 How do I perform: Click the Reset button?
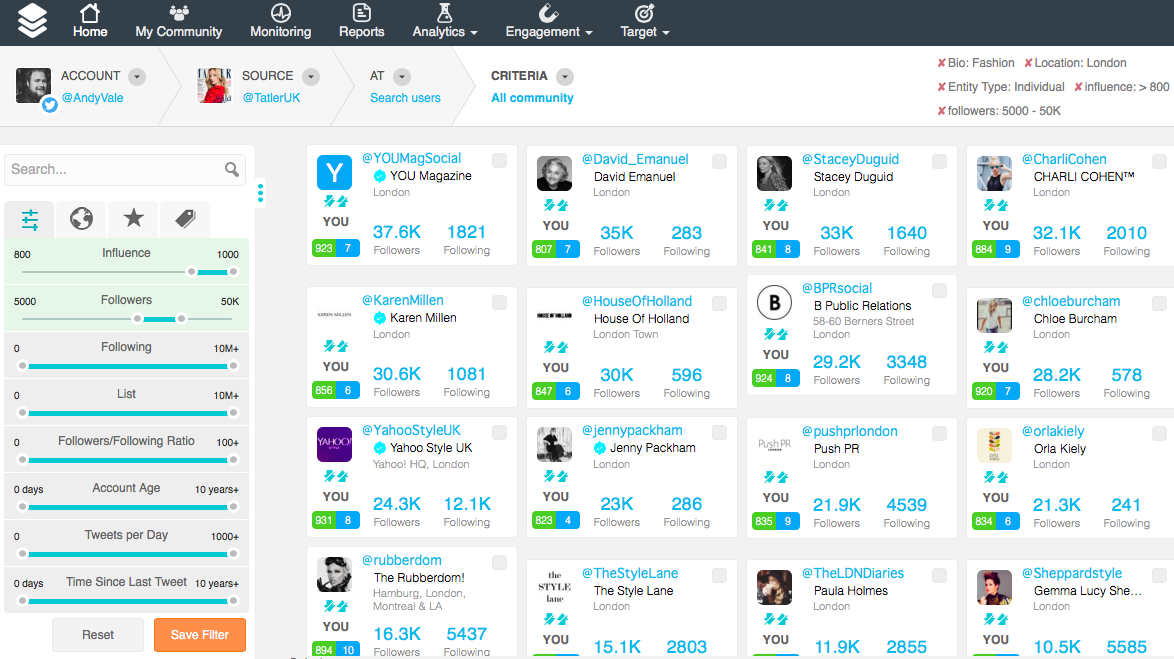[x=97, y=634]
